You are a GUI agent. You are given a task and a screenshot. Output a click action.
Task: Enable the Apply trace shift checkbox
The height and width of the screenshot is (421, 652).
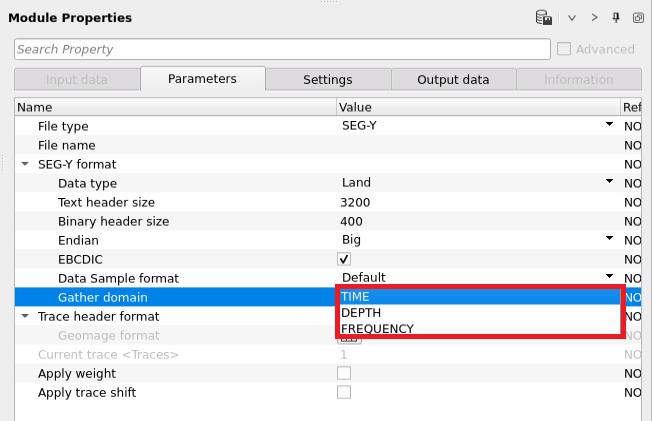pyautogui.click(x=344, y=392)
